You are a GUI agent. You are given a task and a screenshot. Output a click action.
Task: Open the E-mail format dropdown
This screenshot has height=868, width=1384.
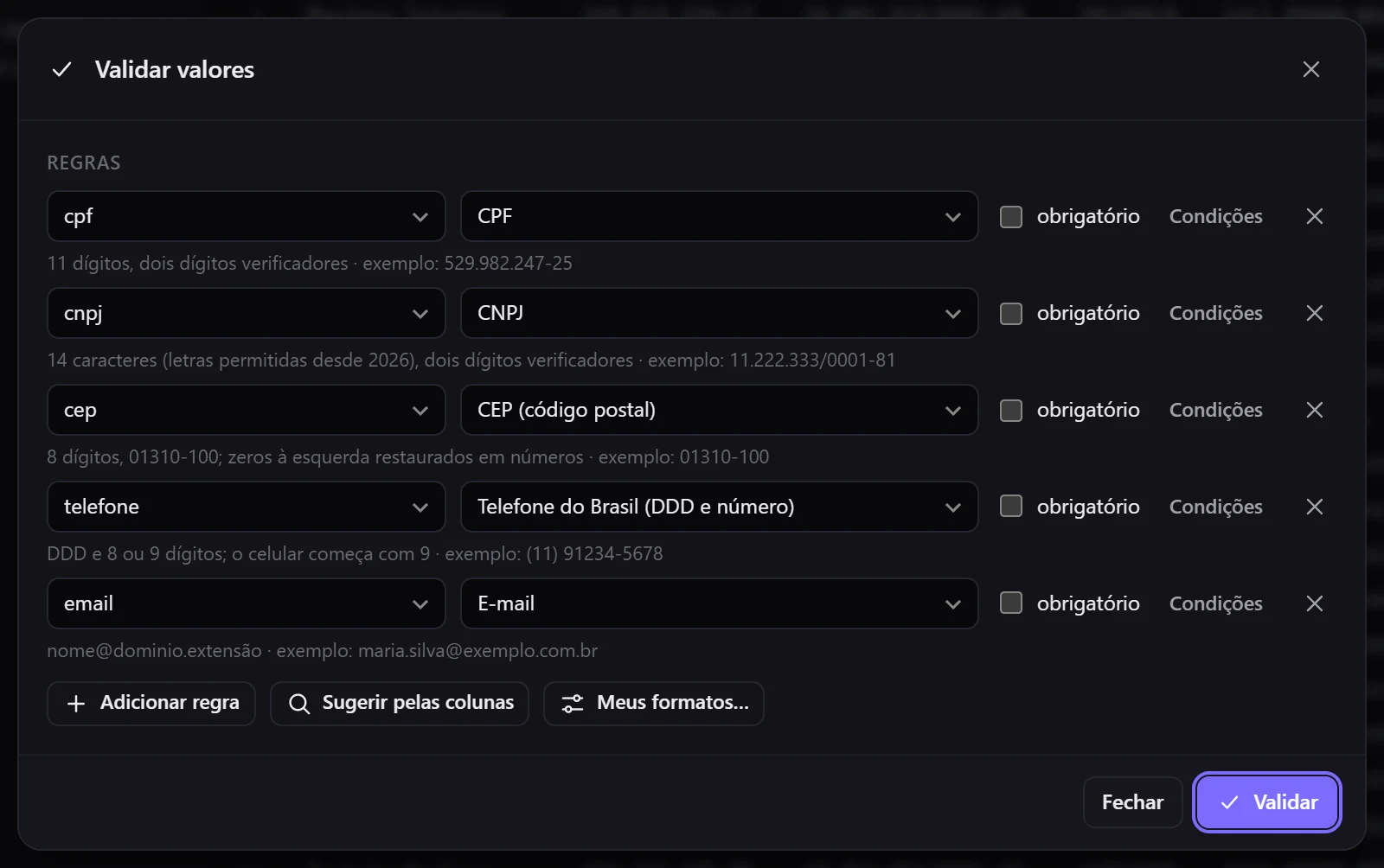(x=720, y=603)
